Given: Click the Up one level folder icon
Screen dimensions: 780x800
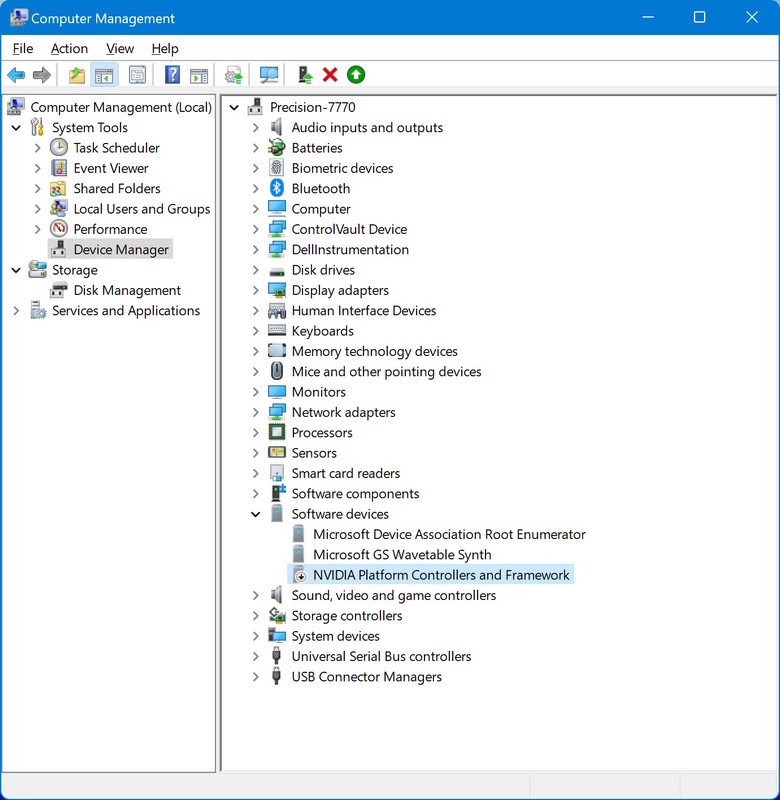Looking at the screenshot, I should 77,75.
